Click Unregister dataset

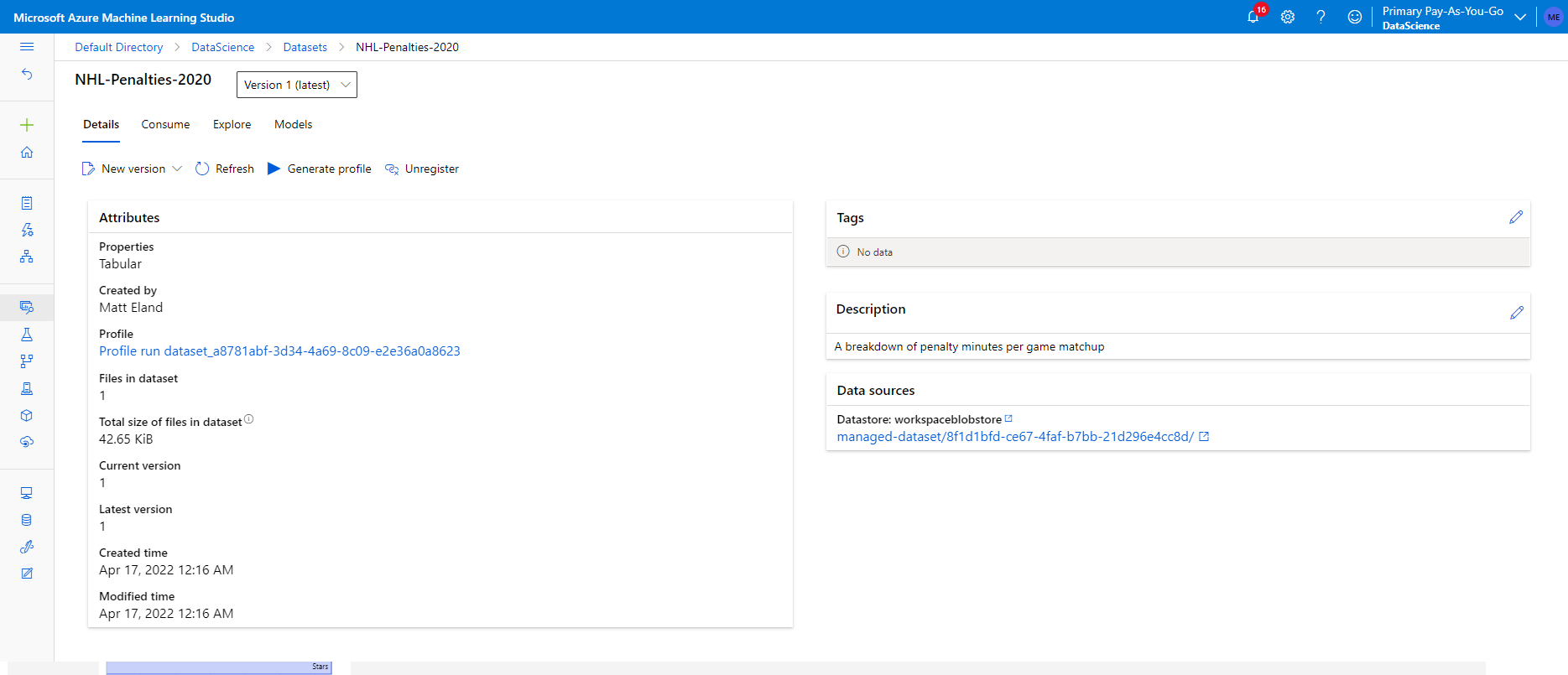[x=422, y=169]
